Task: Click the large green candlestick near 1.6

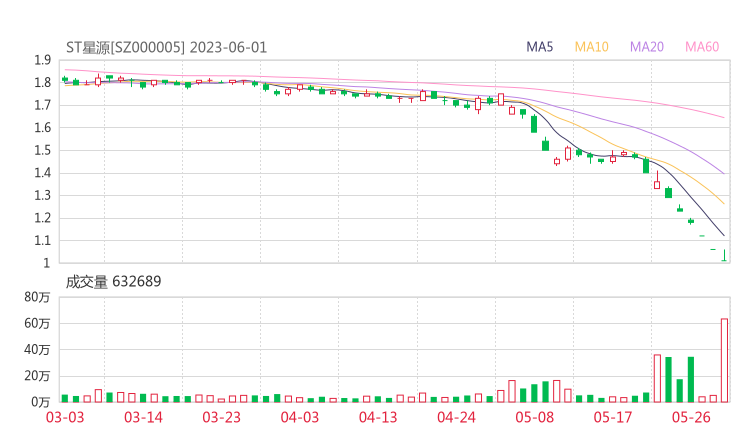Action: pyautogui.click(x=534, y=124)
